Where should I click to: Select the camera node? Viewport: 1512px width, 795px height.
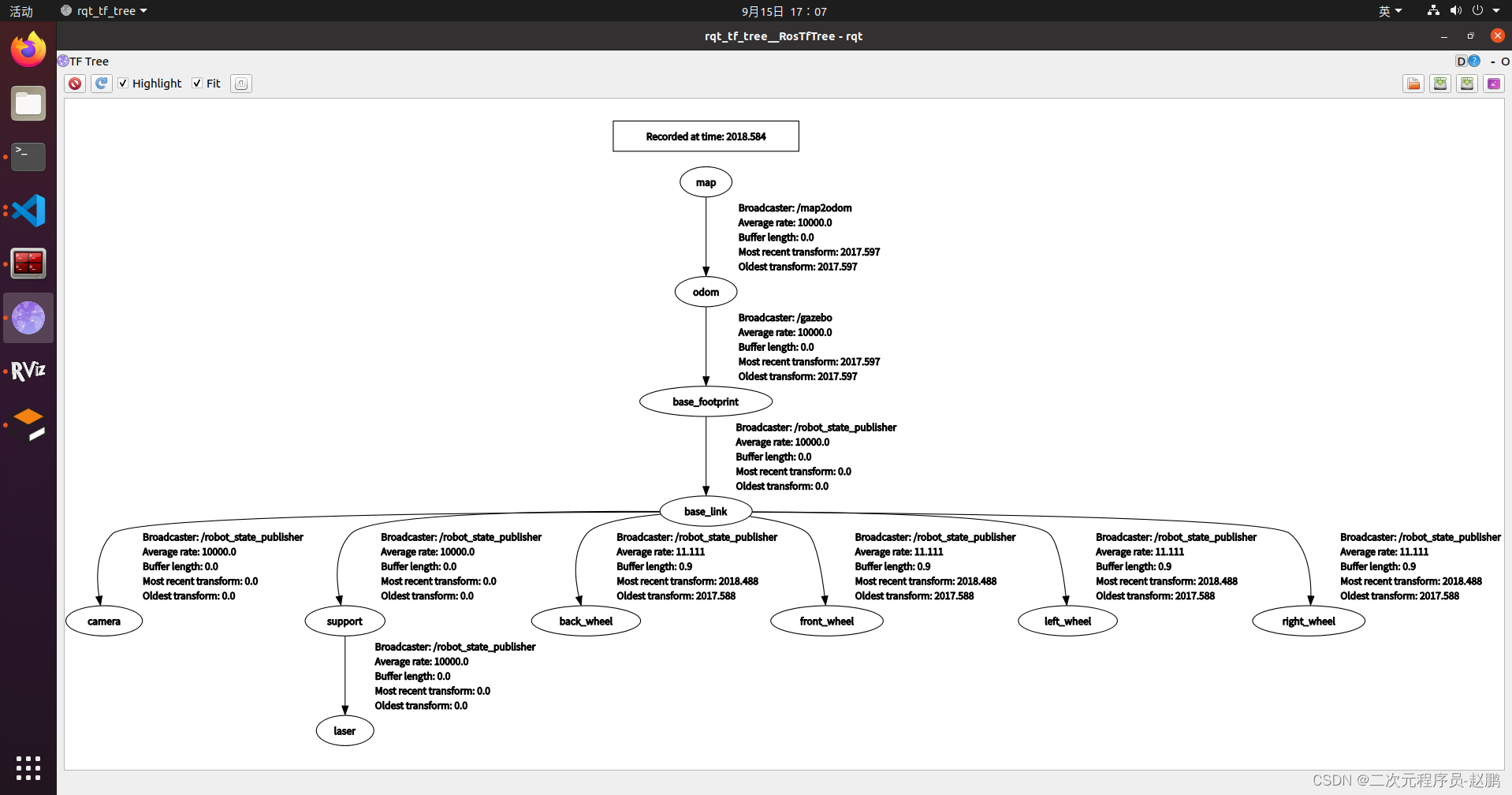(x=104, y=621)
